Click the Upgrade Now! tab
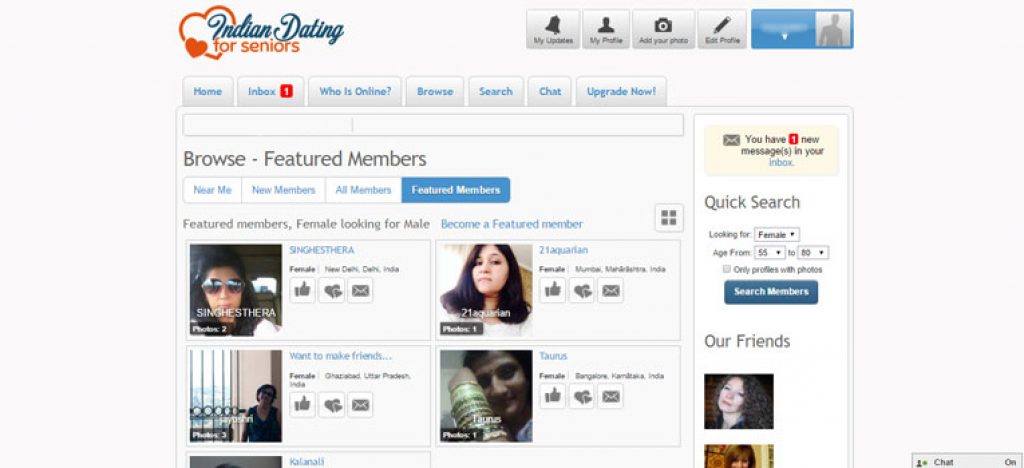The width and height of the screenshot is (1024, 468). pos(621,91)
